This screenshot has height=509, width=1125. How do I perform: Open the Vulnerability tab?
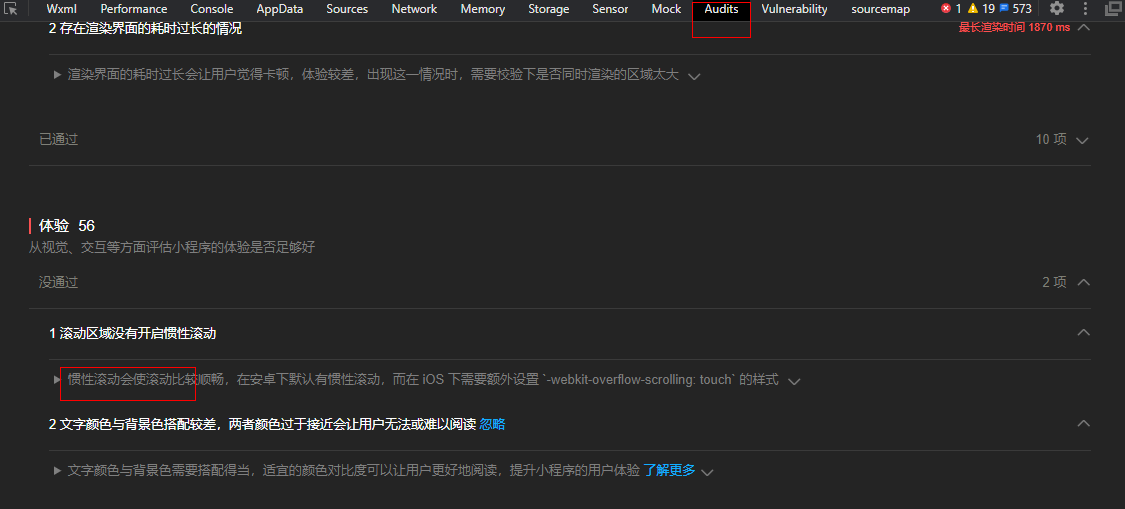click(794, 9)
